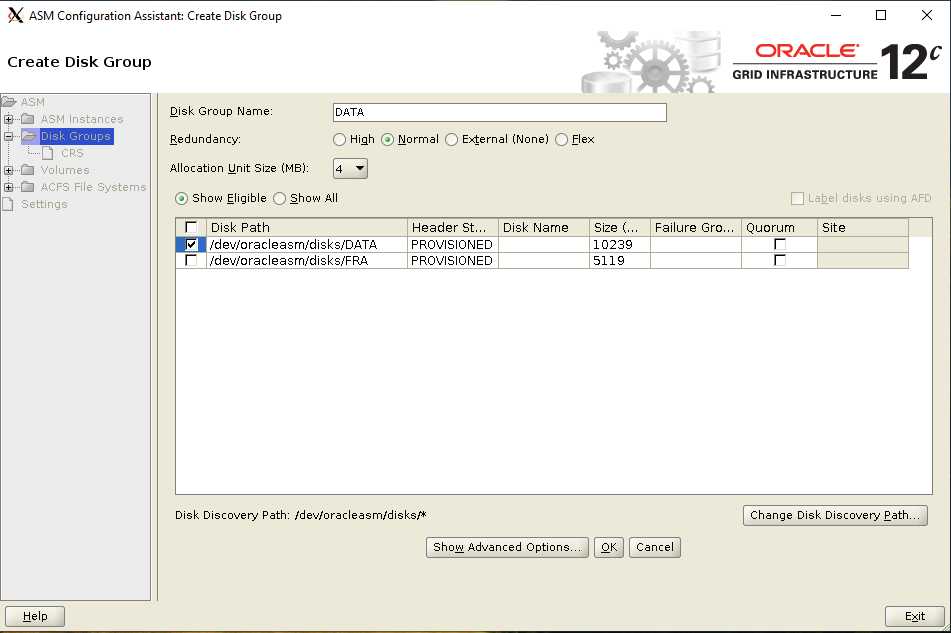This screenshot has width=951, height=633.
Task: Select CRS disk group in tree
Action: point(72,153)
